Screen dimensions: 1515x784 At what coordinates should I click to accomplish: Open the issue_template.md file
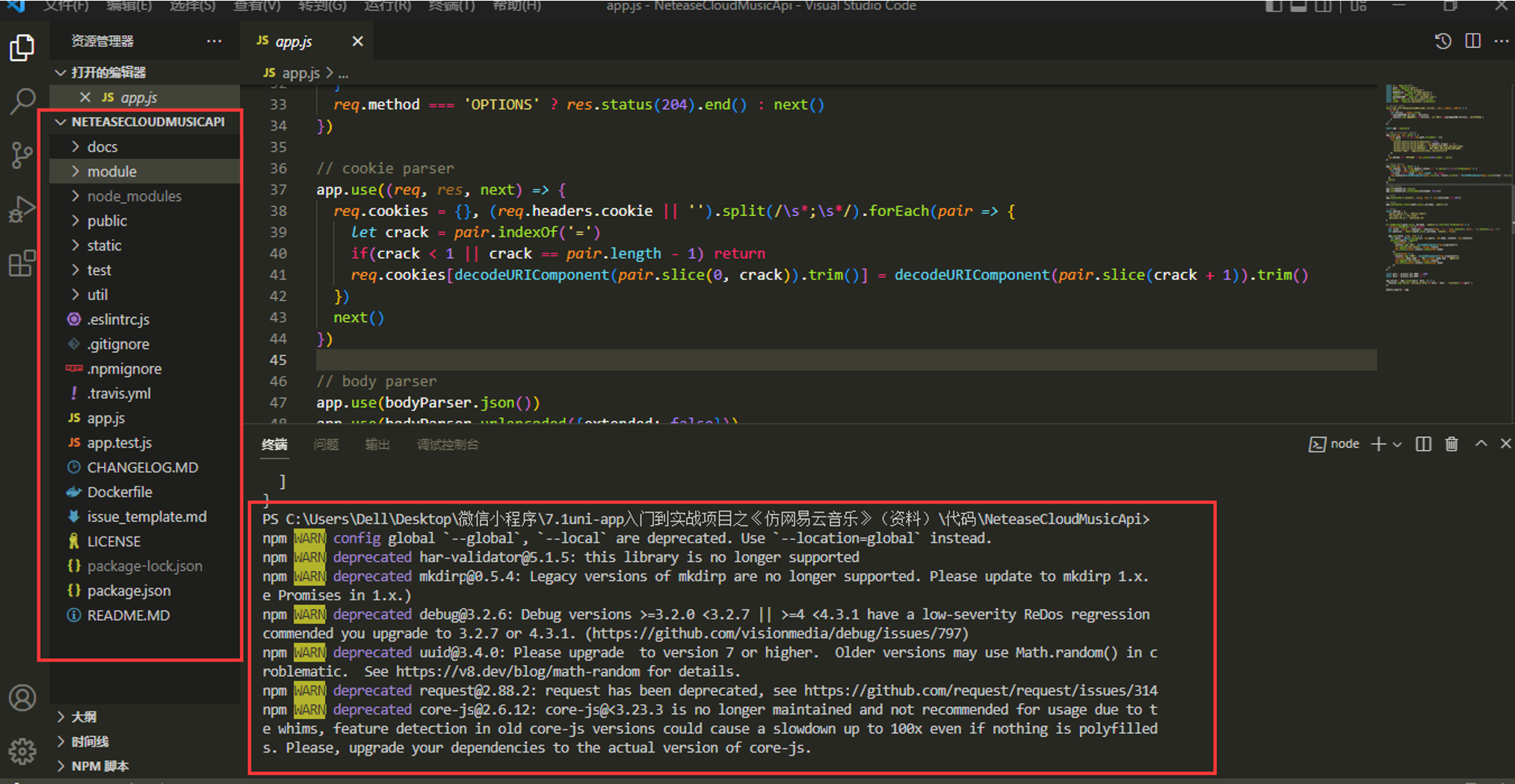(146, 516)
